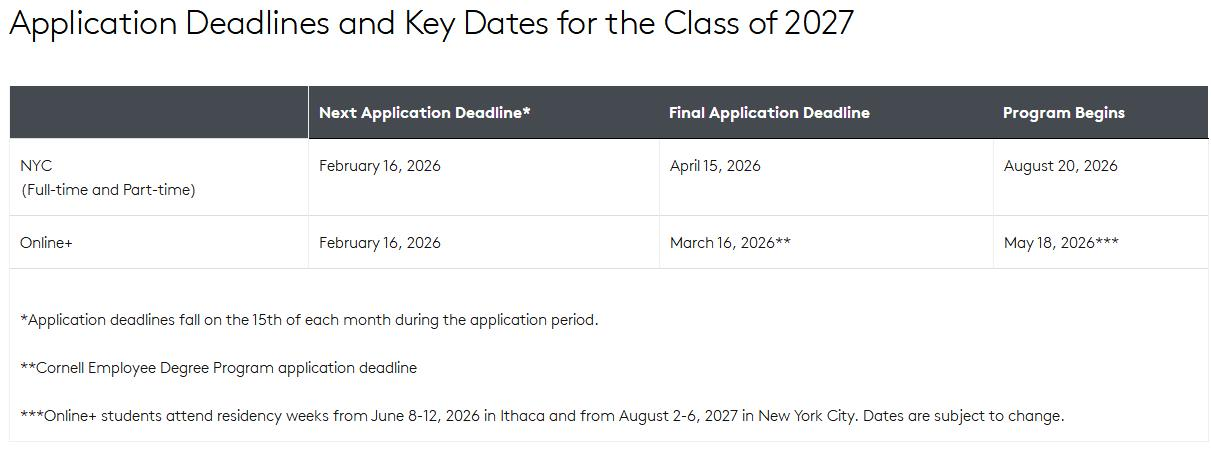Click the Online+ row label
This screenshot has height=454, width=1211.
click(46, 243)
